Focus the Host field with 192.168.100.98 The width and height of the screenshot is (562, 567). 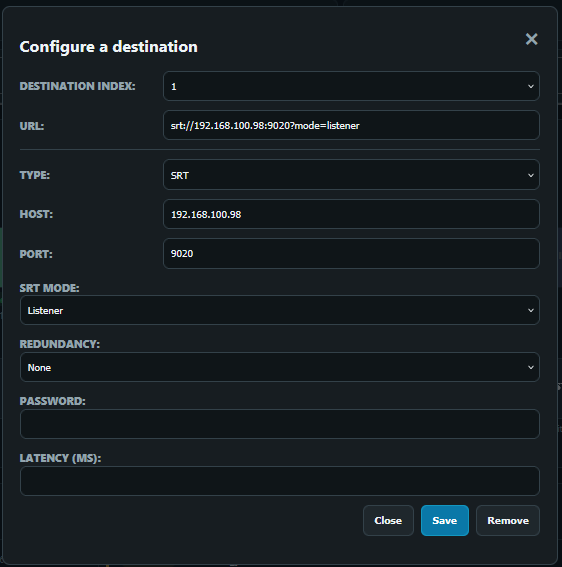click(x=351, y=214)
